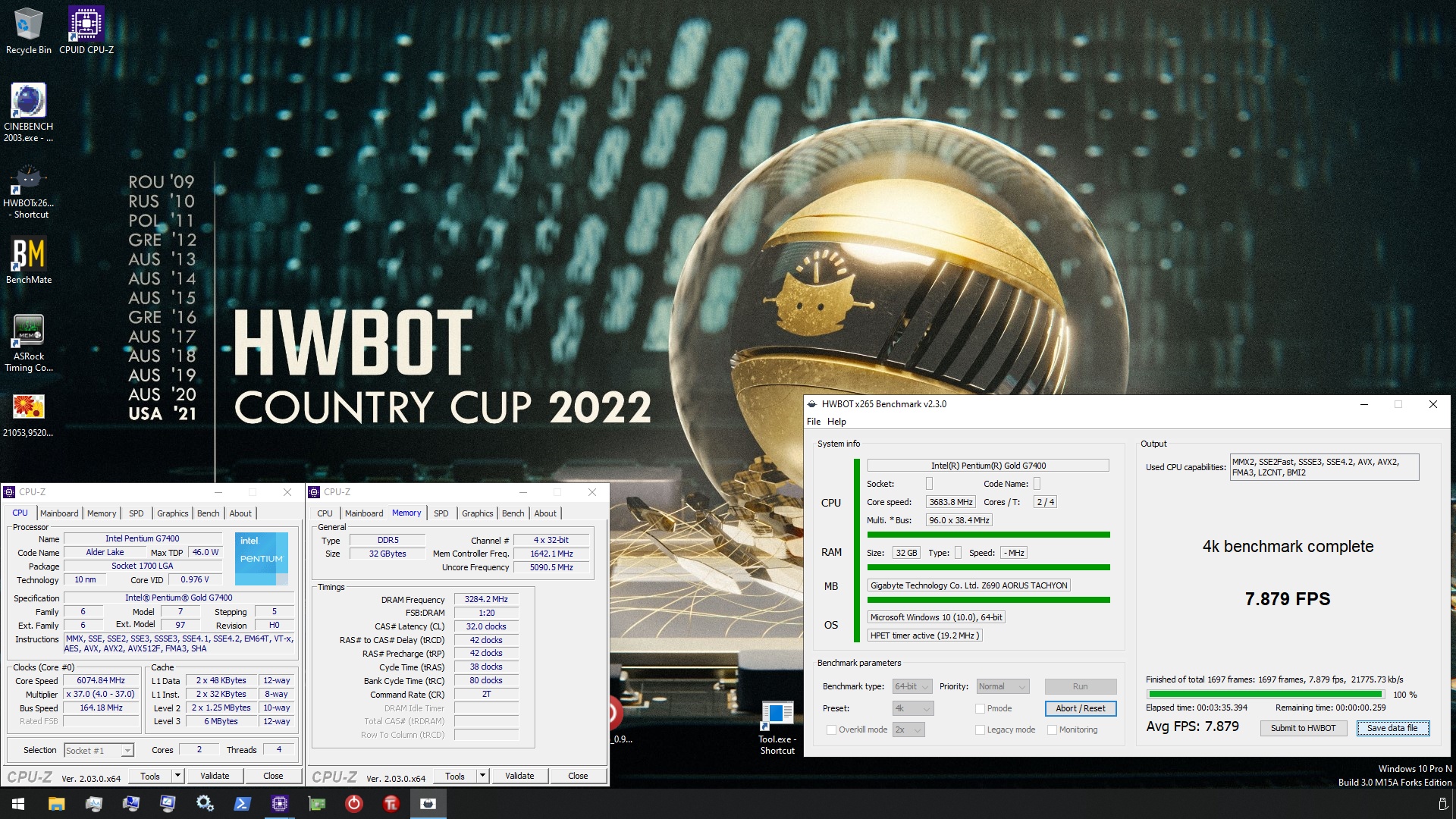Click the HPET timer active (19.2 MHz) text
1456x819 pixels.
point(924,635)
